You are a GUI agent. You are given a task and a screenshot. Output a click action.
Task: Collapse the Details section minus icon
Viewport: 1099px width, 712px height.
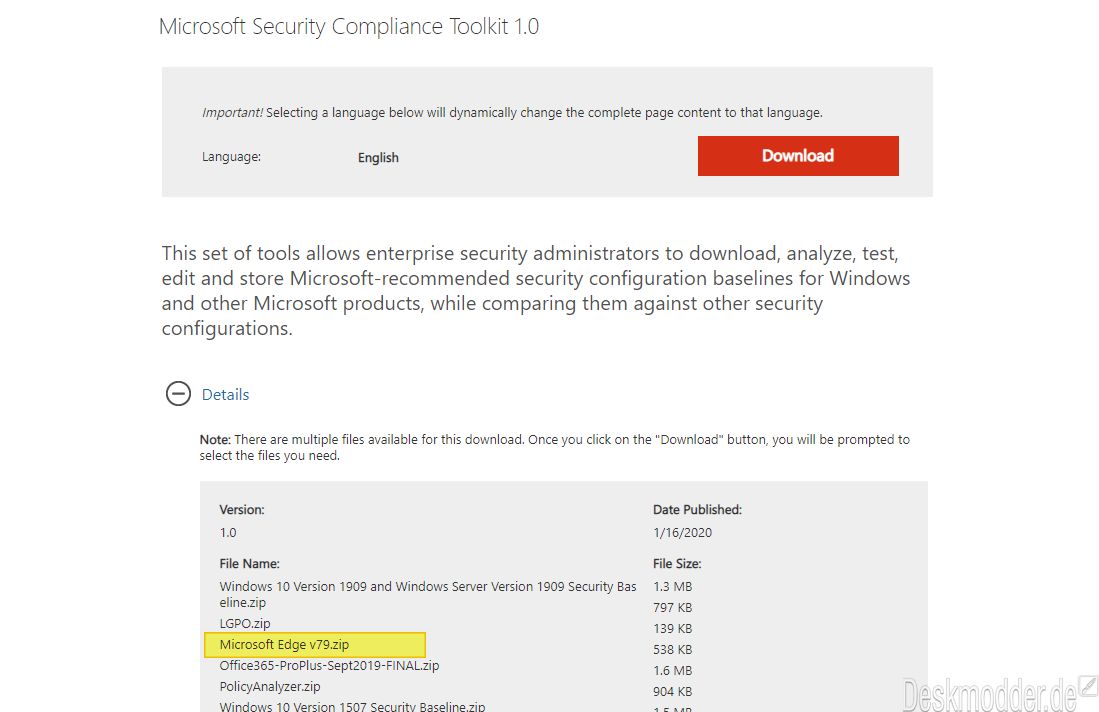[178, 394]
